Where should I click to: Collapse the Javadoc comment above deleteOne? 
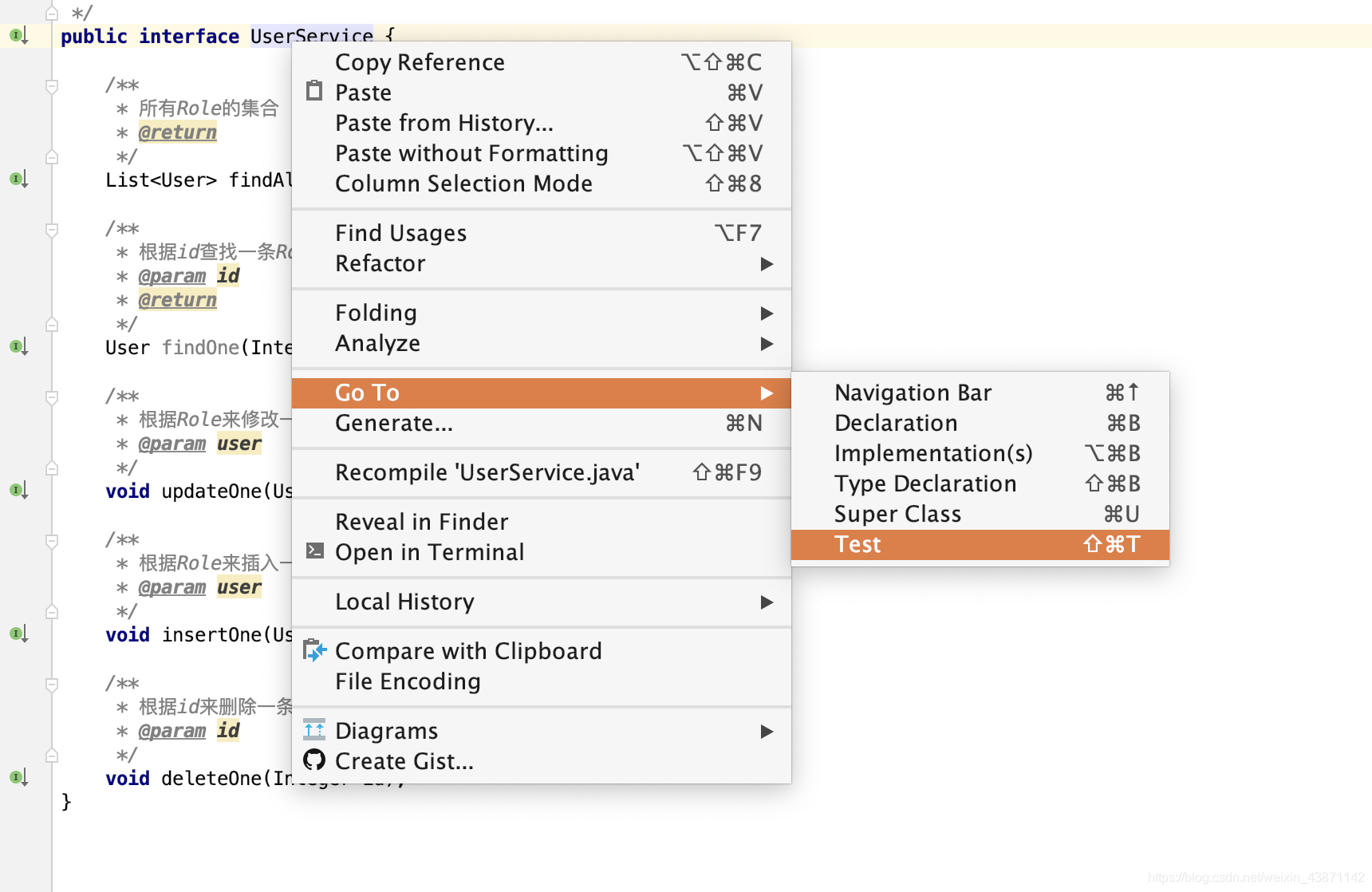[52, 684]
